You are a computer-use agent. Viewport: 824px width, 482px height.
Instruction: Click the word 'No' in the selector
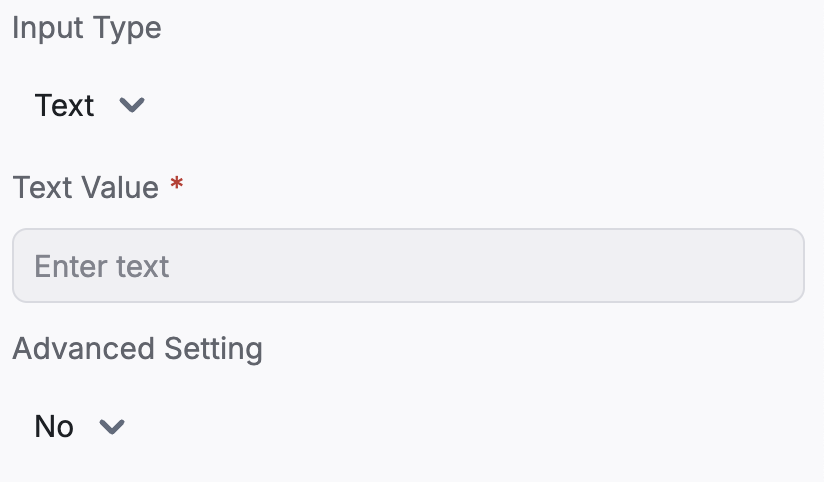54,426
